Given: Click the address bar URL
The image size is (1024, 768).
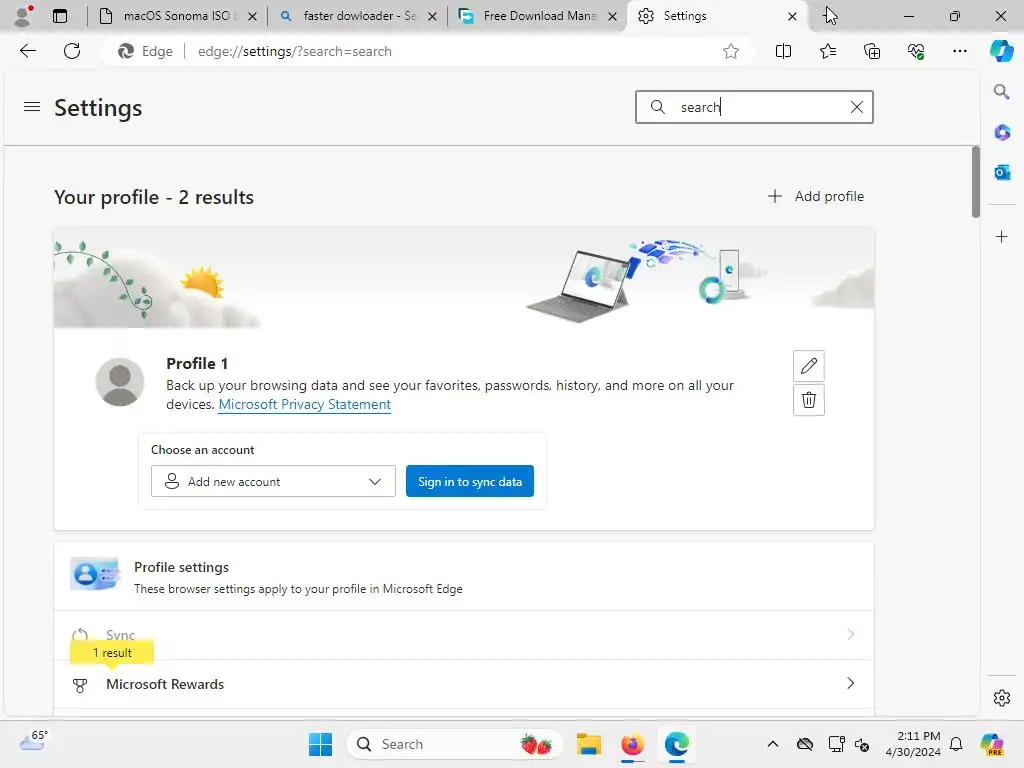Looking at the screenshot, I should 295,51.
